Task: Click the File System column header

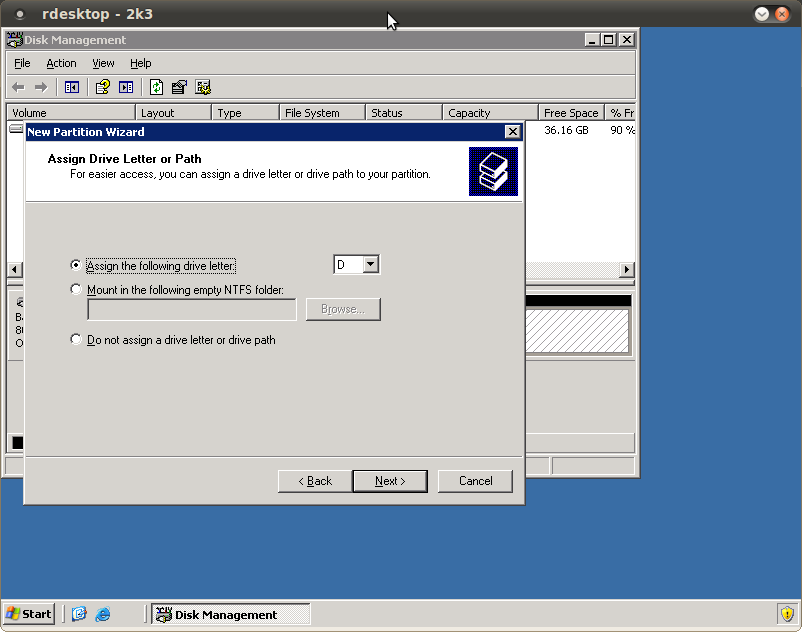Action: (x=323, y=112)
